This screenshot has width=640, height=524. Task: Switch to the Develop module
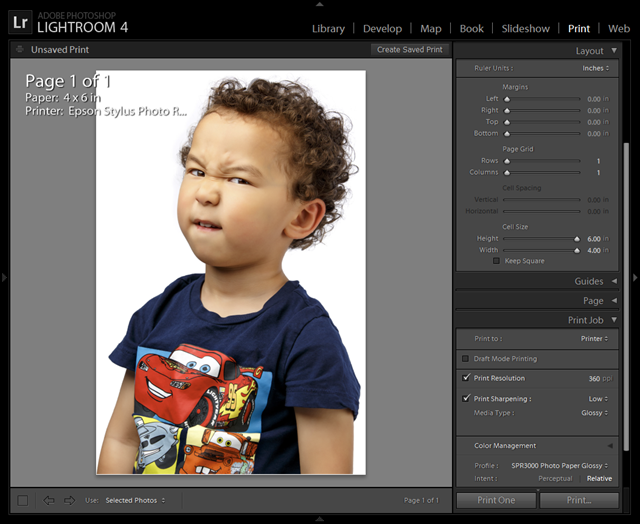pyautogui.click(x=382, y=29)
